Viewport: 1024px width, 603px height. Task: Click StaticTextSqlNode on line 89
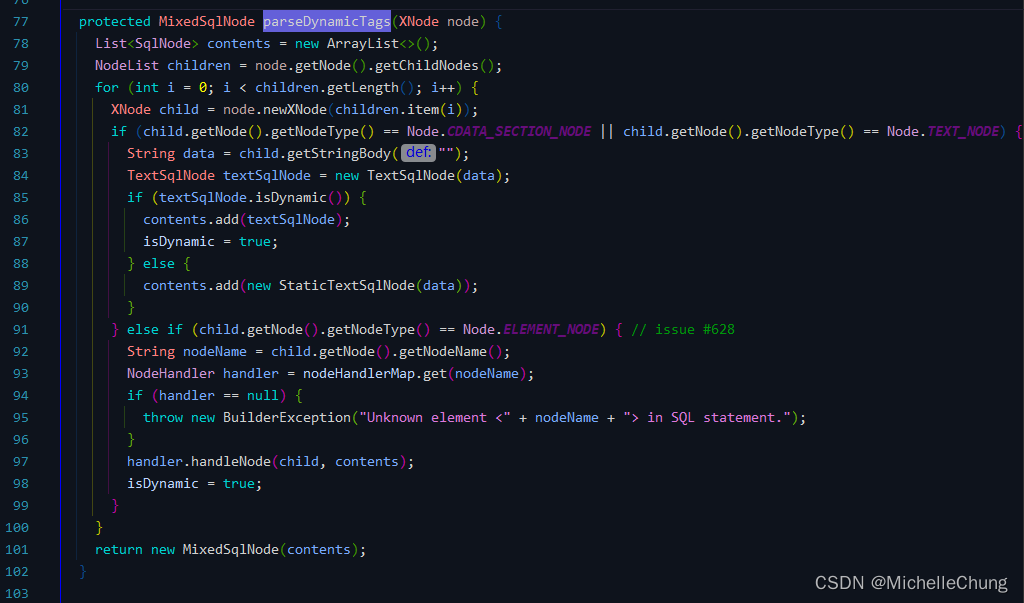(x=347, y=285)
